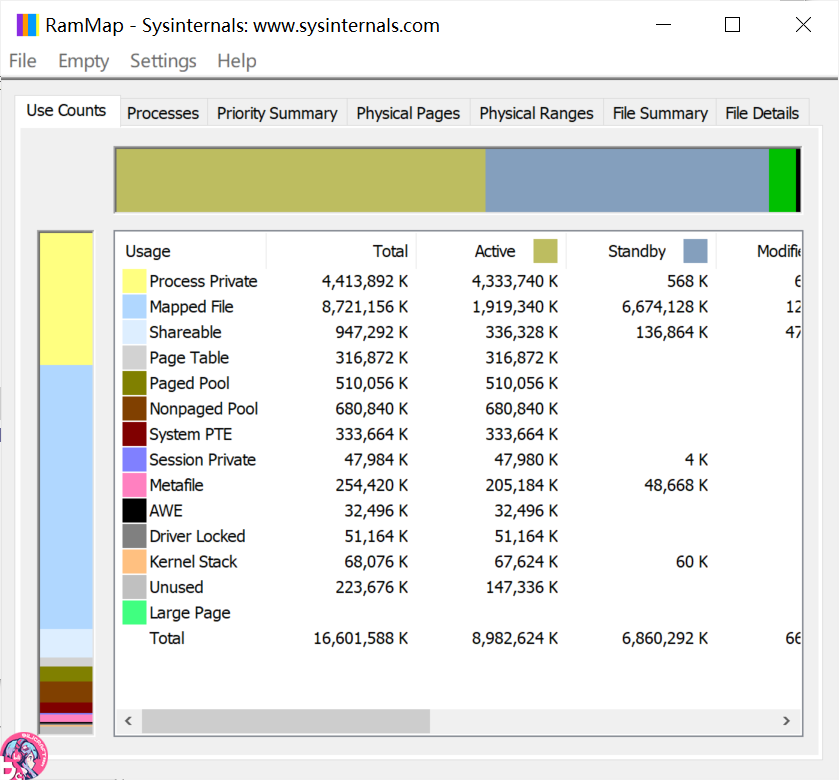Switch to the Priority Summary tab
This screenshot has height=780, width=839.
[x=277, y=113]
